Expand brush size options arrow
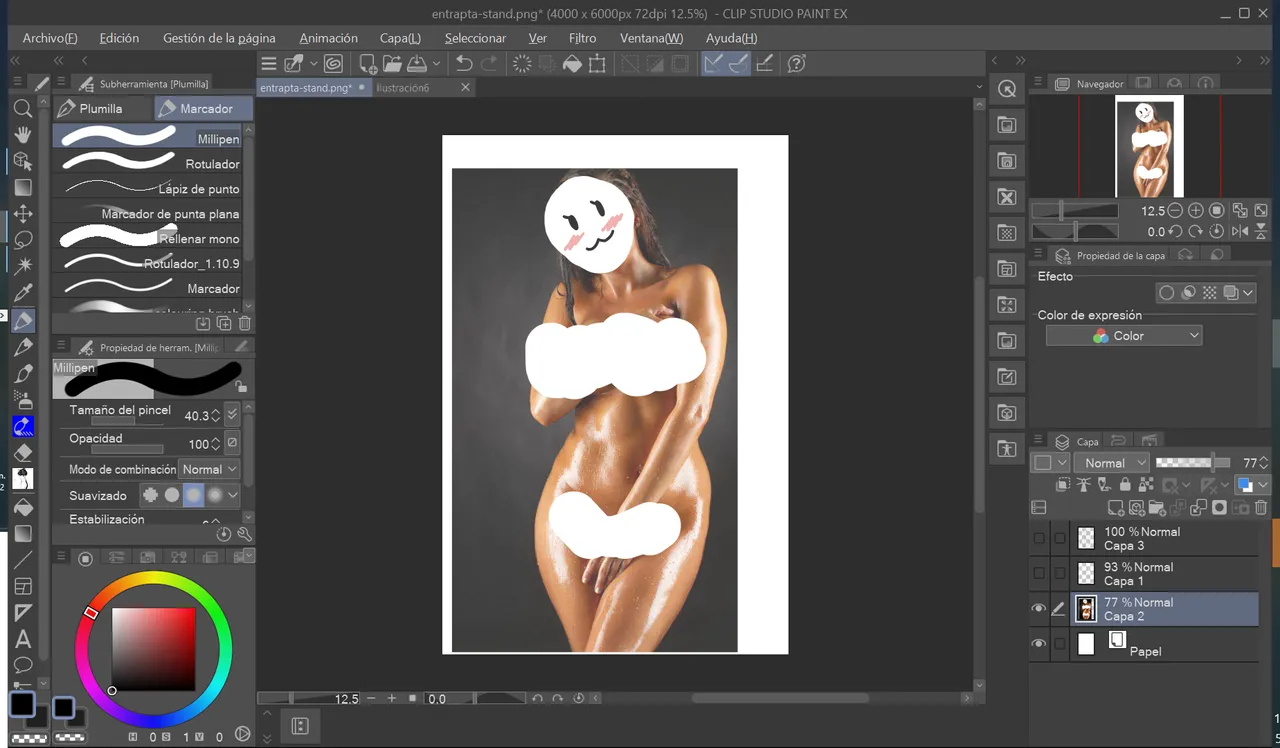Screen dimensions: 1280x748 pyautogui.click(x=232, y=414)
